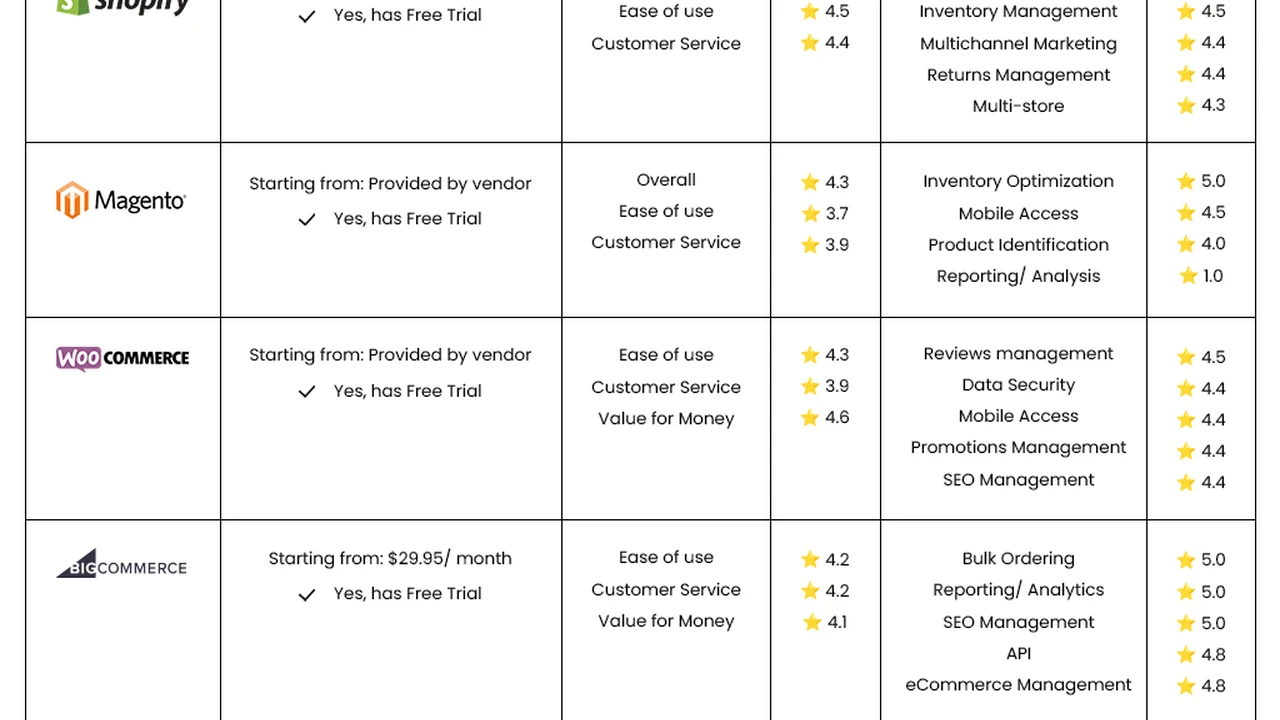Click 'Multichannel Marketing' in Shopify row

pyautogui.click(x=1018, y=44)
